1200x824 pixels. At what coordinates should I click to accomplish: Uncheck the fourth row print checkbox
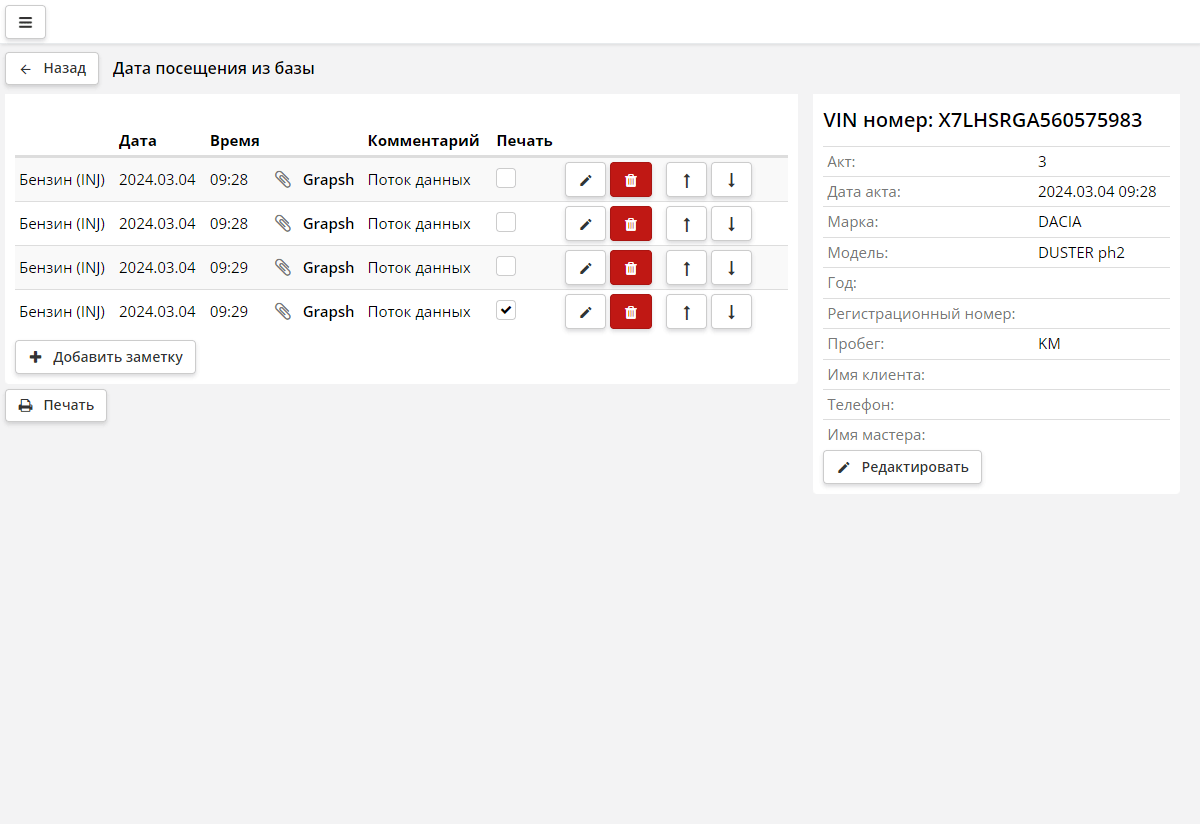(x=506, y=310)
